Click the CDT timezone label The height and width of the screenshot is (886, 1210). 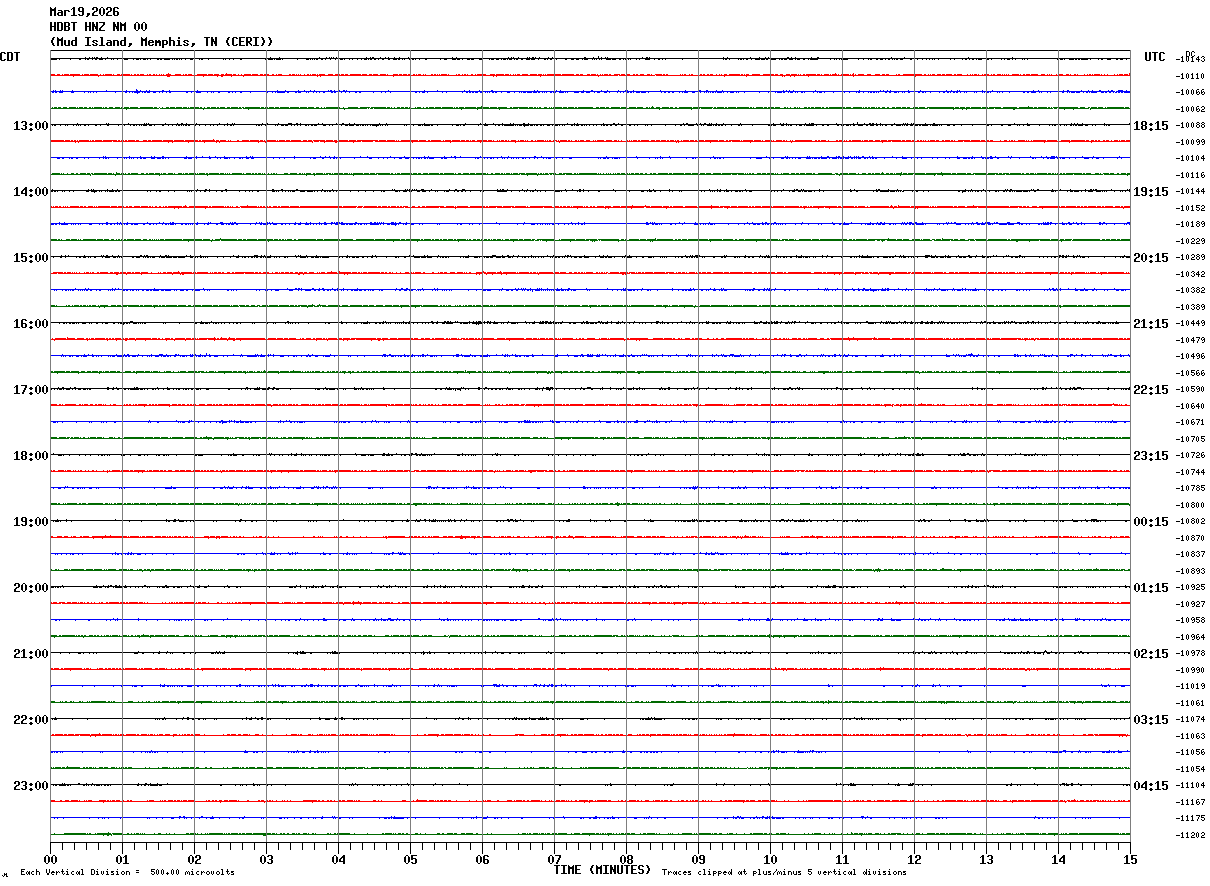(10, 57)
